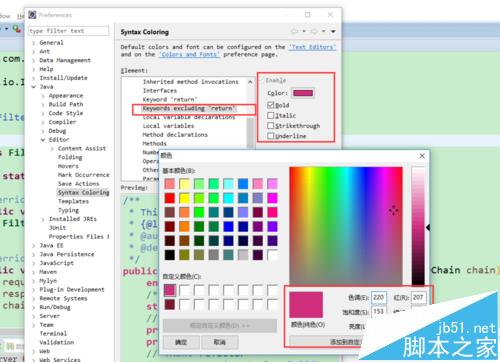Click the filter text field in Preferences
The image size is (500, 362).
coord(69,31)
